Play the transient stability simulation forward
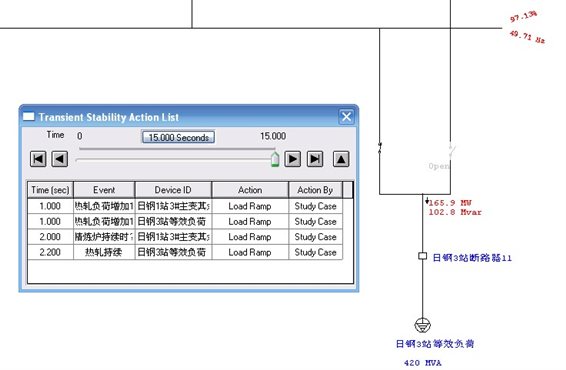The height and width of the screenshot is (370, 566). (x=293, y=159)
